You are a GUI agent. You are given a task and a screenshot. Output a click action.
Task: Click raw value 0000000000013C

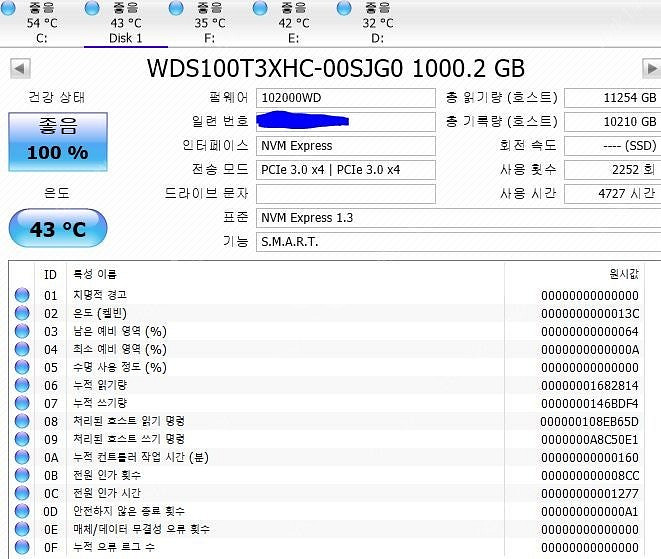[x=590, y=314]
